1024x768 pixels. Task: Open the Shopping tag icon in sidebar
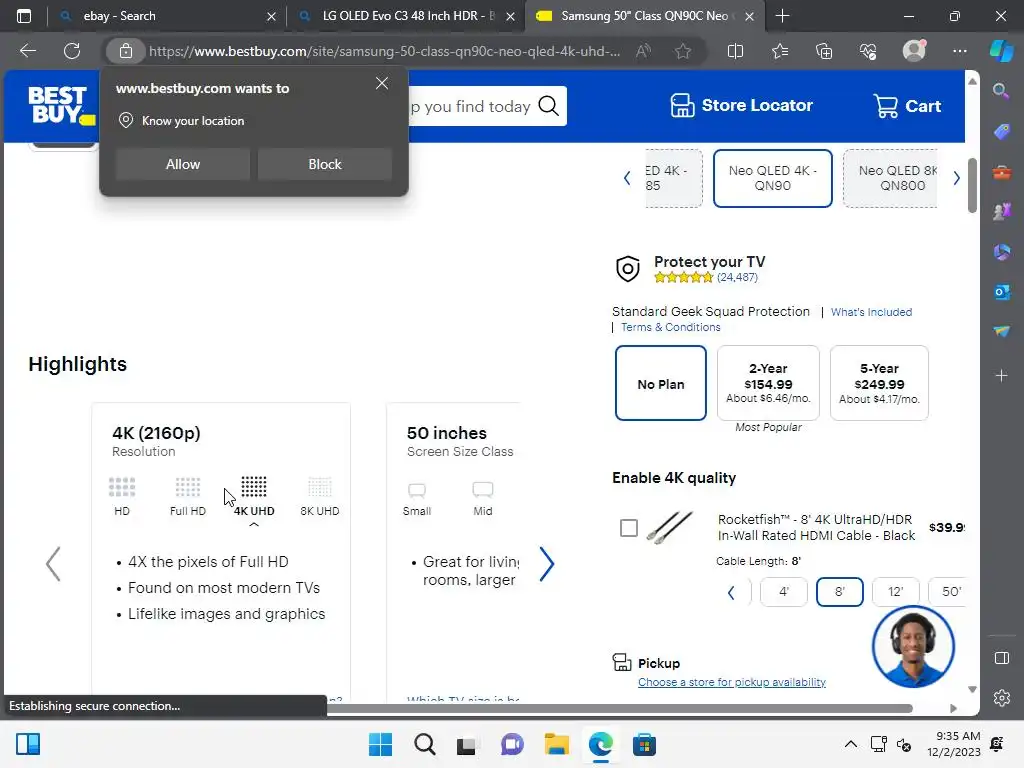coord(1001,131)
